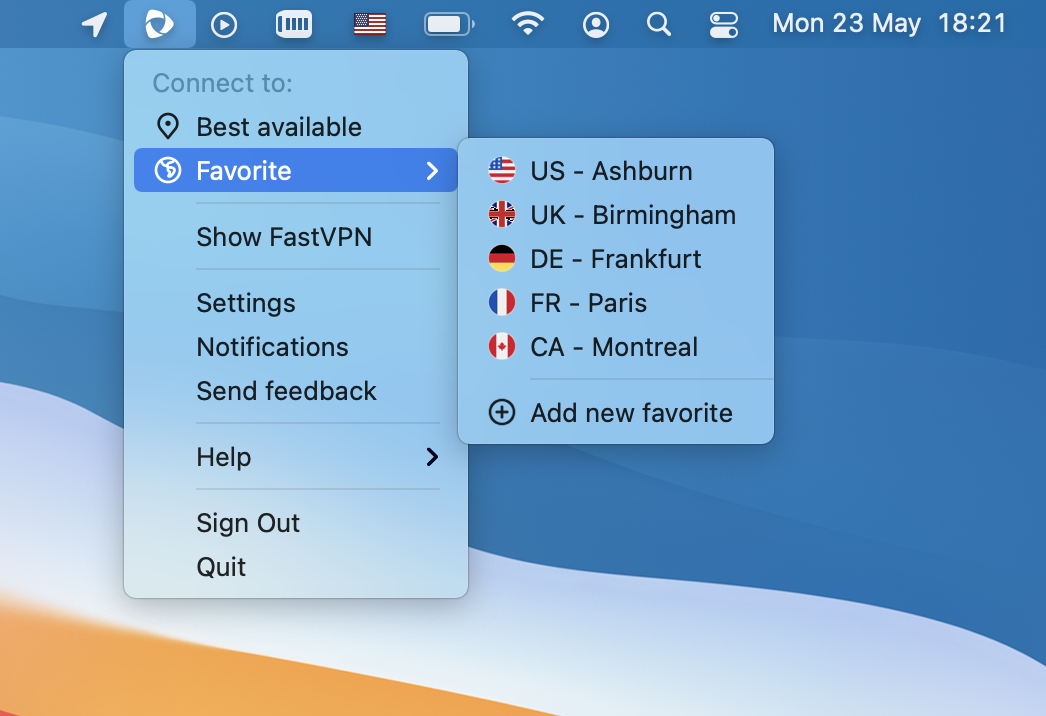
Task: Connect to DE - Frankfurt
Action: point(616,259)
